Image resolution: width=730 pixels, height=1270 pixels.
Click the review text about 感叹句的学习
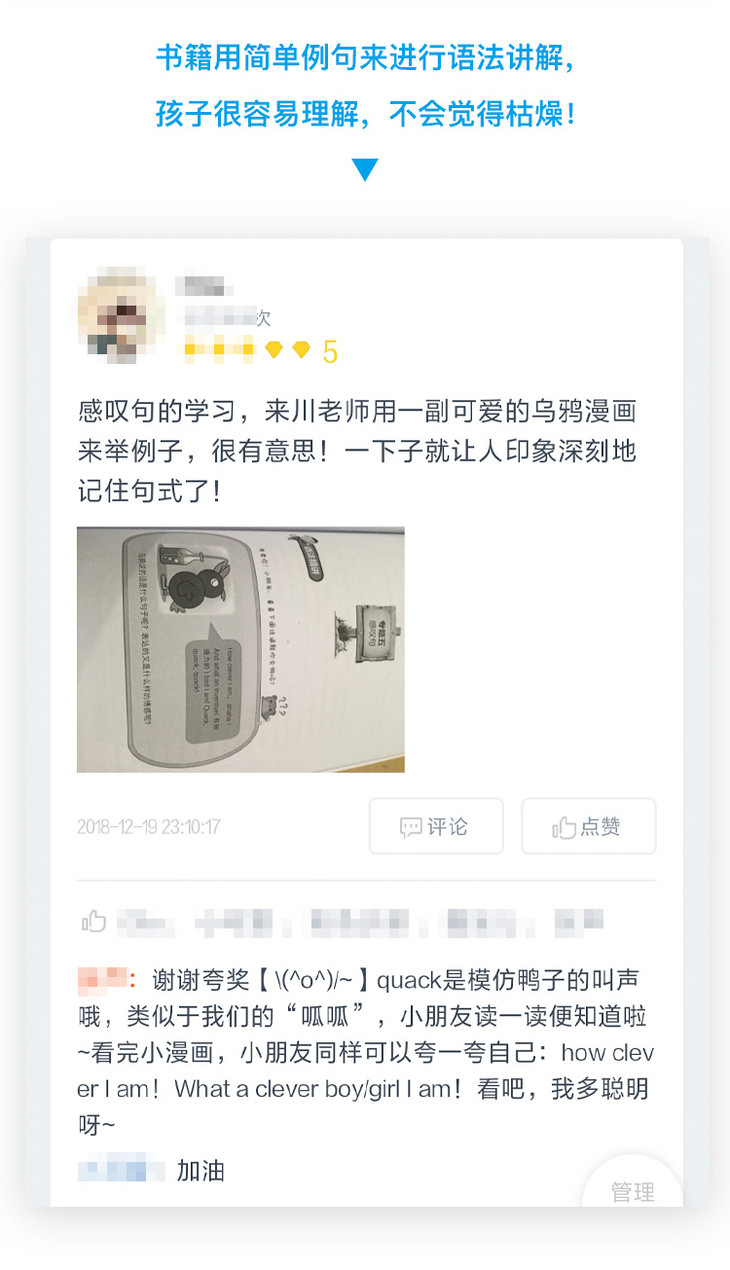358,451
